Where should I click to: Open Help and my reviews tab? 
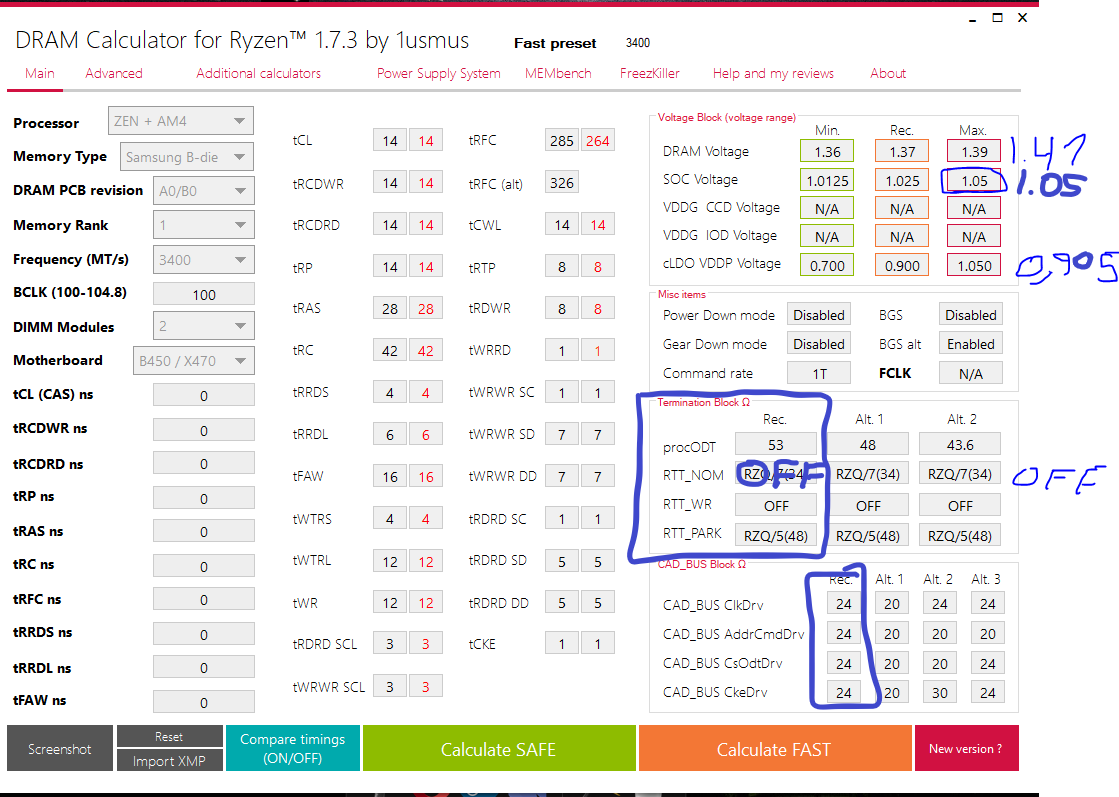773,73
